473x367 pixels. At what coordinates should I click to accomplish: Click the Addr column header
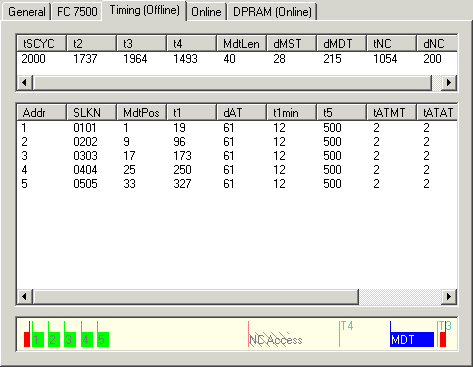[x=42, y=113]
